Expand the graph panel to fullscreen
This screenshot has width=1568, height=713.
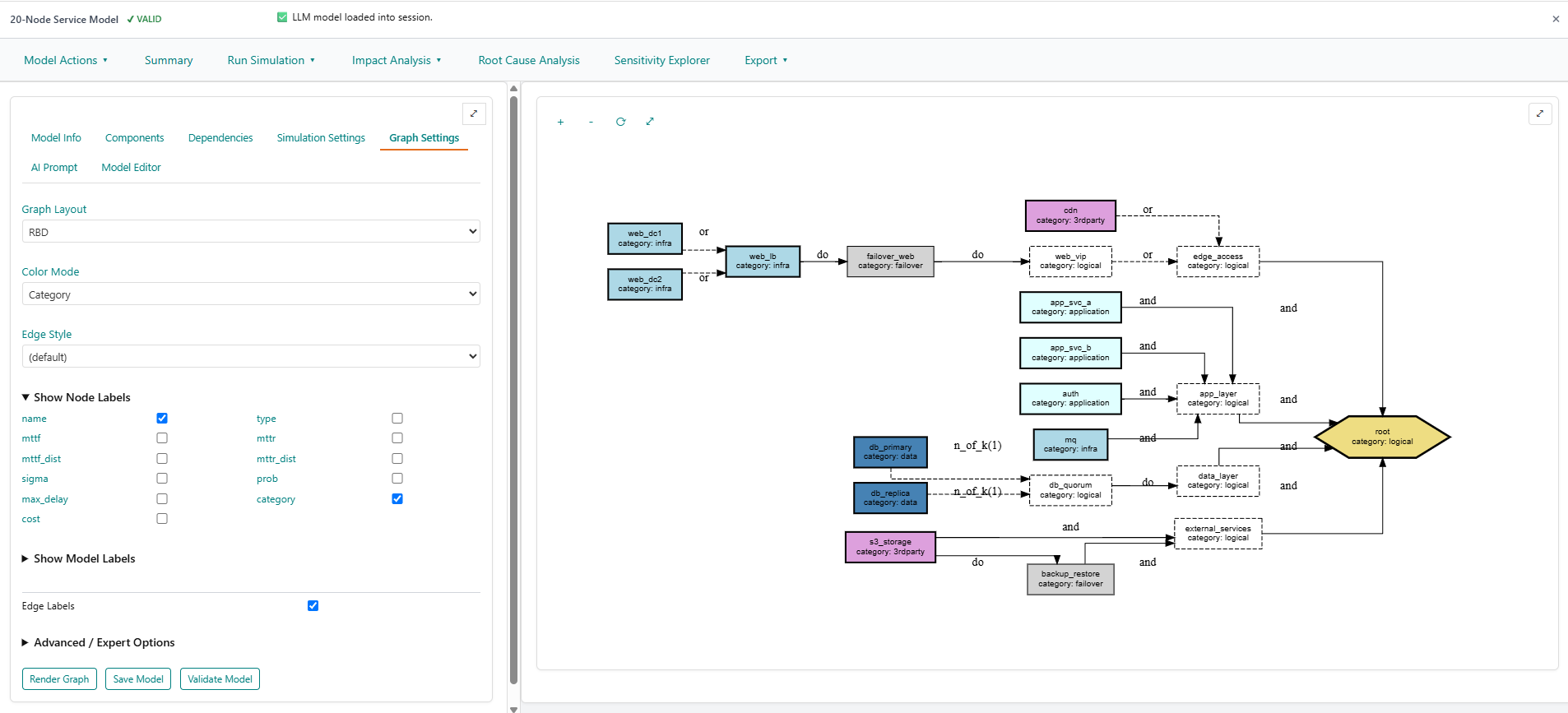[x=1540, y=113]
